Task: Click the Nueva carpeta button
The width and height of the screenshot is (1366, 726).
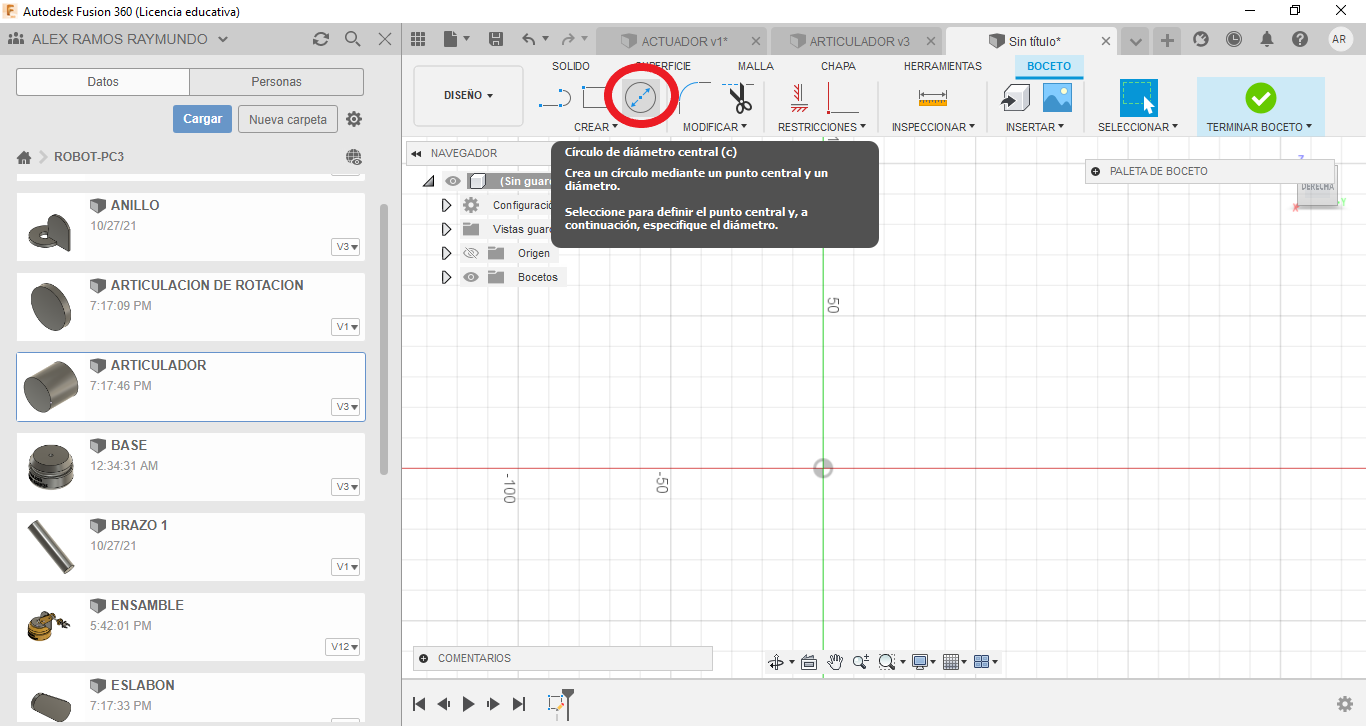Action: coord(288,119)
